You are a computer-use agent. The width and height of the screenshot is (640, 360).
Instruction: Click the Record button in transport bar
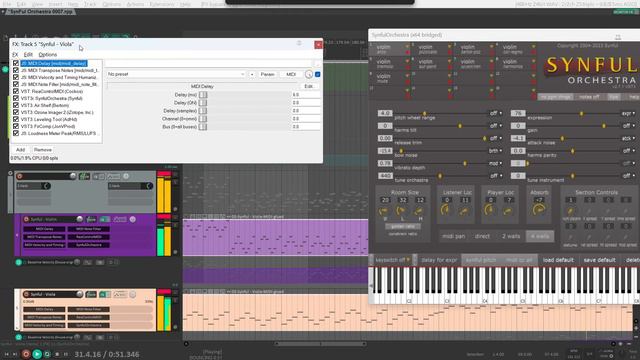coord(26,354)
